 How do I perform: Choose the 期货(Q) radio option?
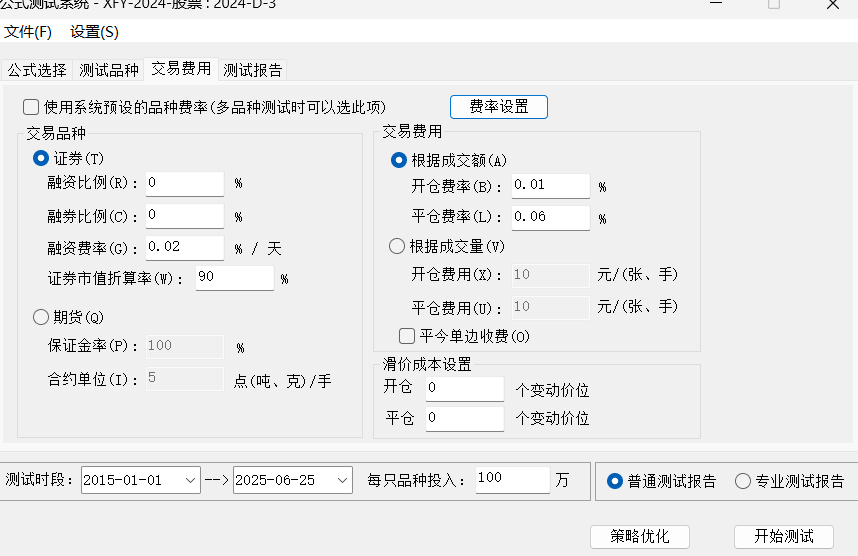pos(41,317)
